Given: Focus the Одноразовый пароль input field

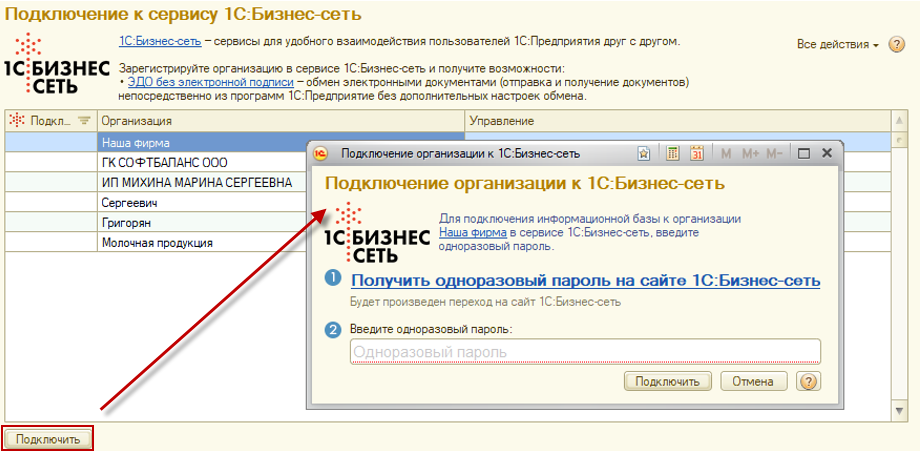Looking at the screenshot, I should (585, 352).
